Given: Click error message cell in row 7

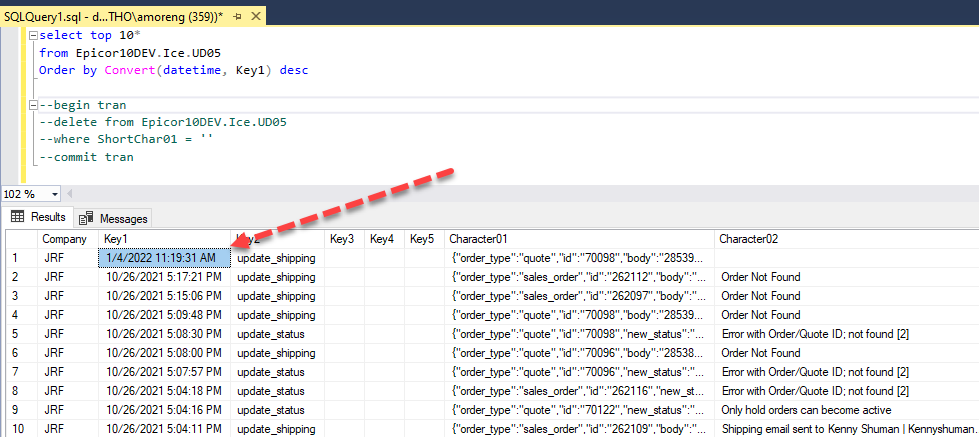Looking at the screenshot, I should pyautogui.click(x=846, y=372).
